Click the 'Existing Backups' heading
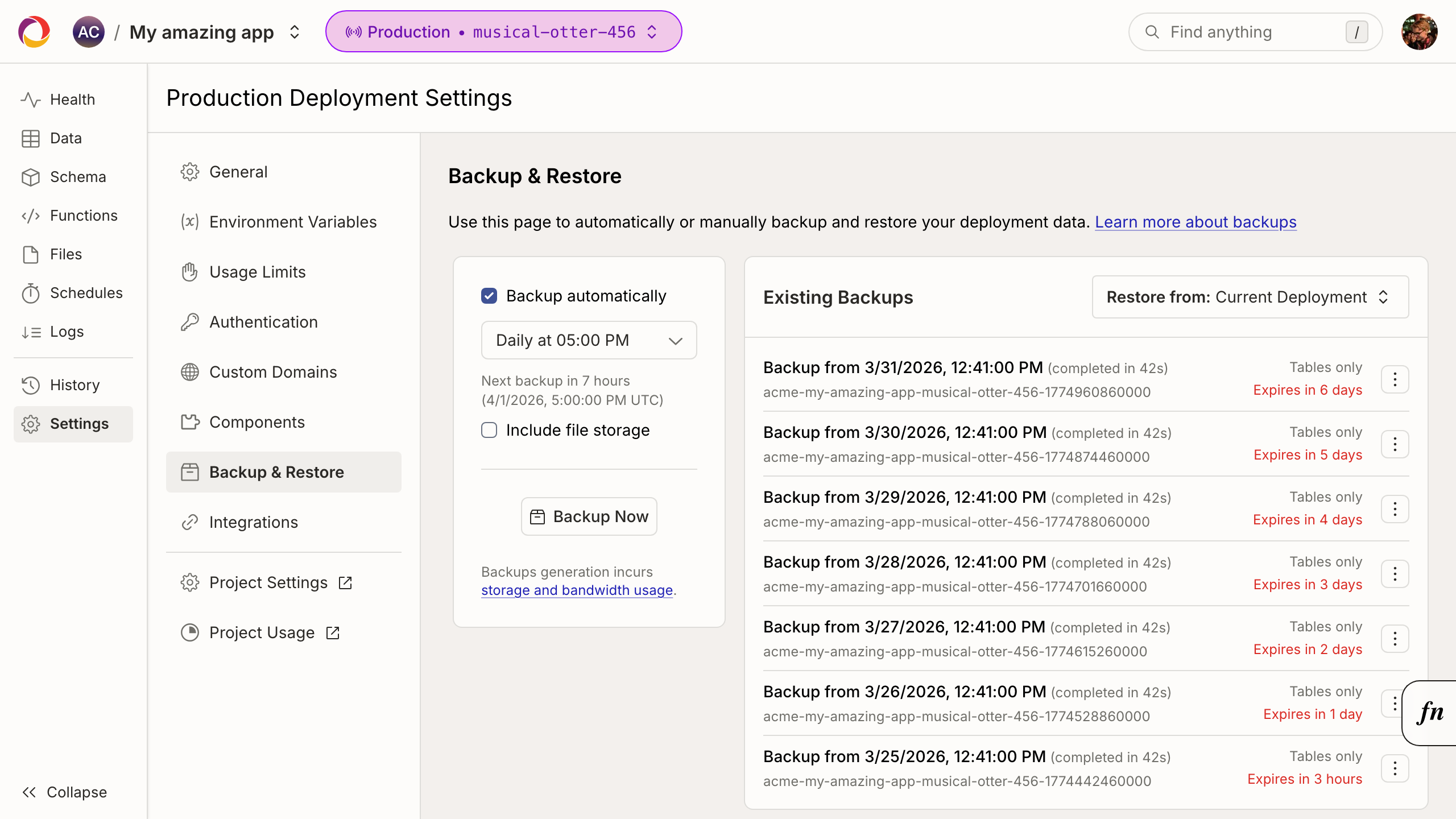The height and width of the screenshot is (819, 1456). point(838,297)
